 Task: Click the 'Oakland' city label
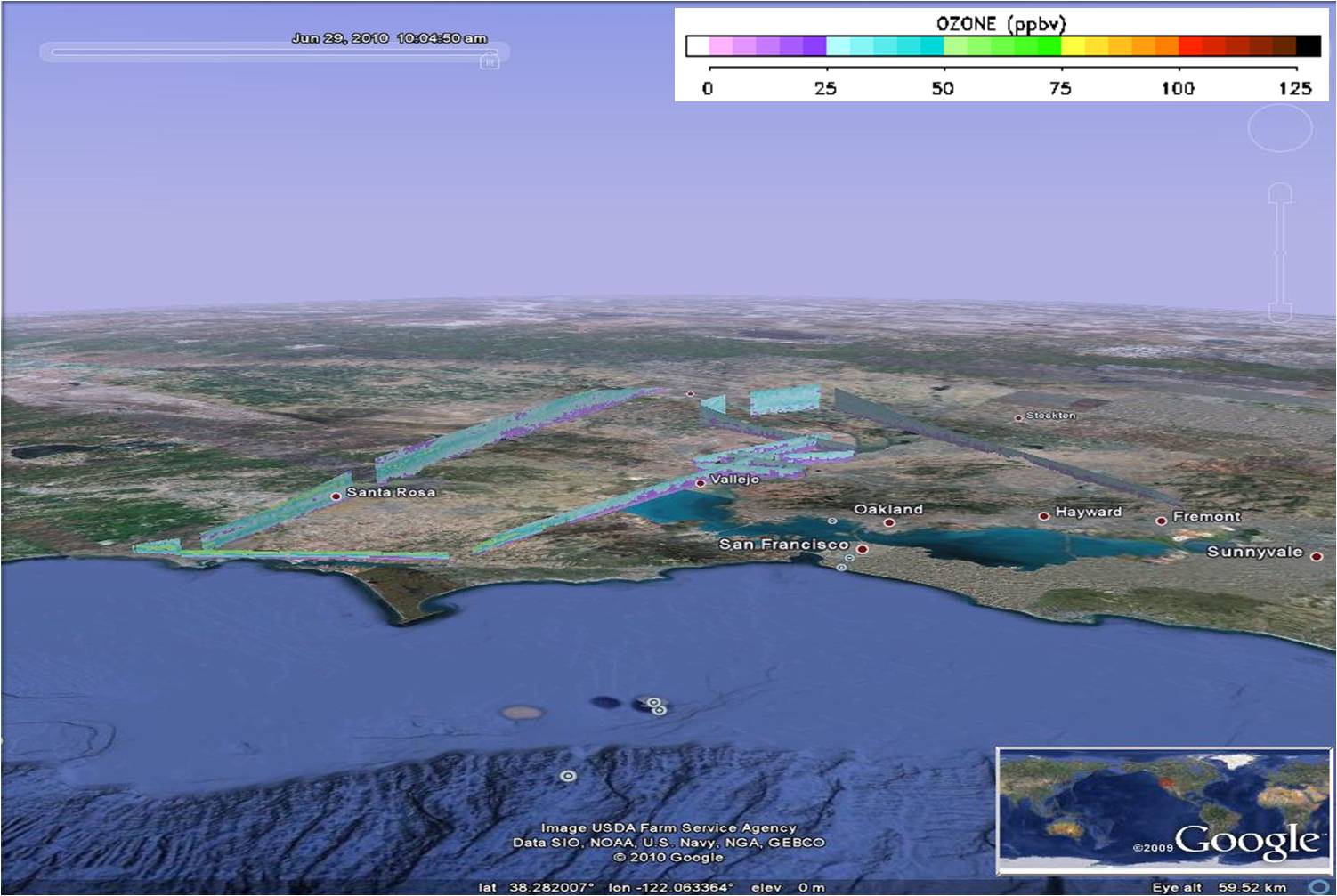888,509
